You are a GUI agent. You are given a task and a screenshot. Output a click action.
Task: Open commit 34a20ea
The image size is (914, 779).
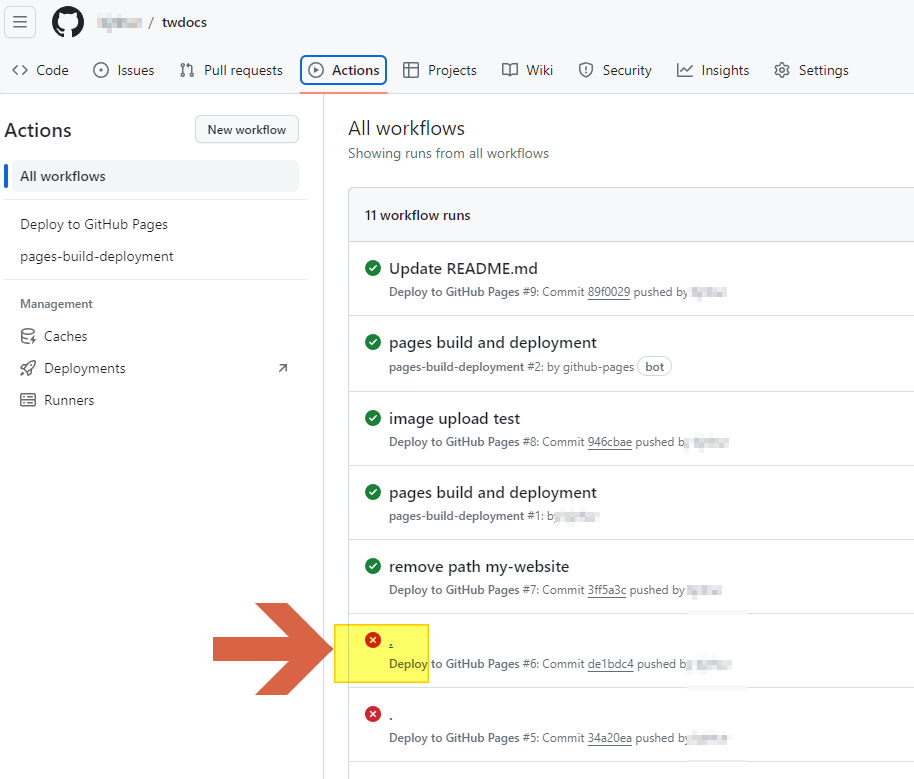tap(609, 738)
